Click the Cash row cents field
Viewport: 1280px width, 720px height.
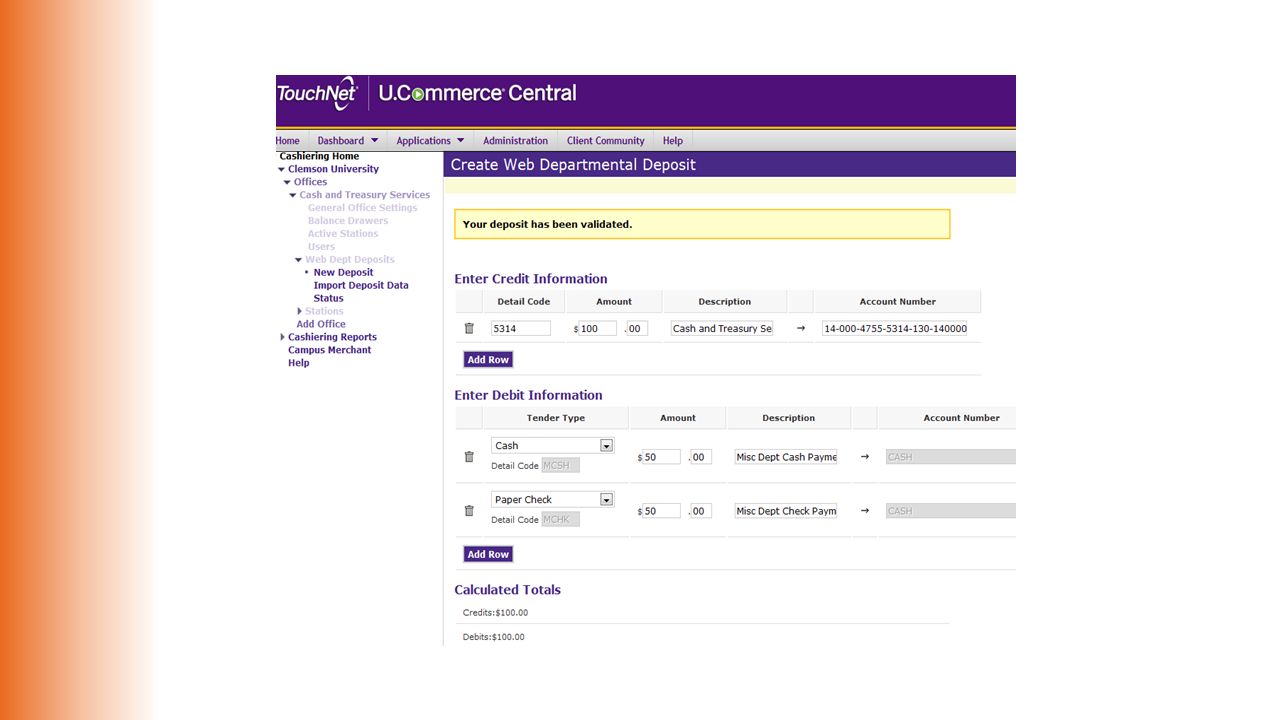click(701, 457)
